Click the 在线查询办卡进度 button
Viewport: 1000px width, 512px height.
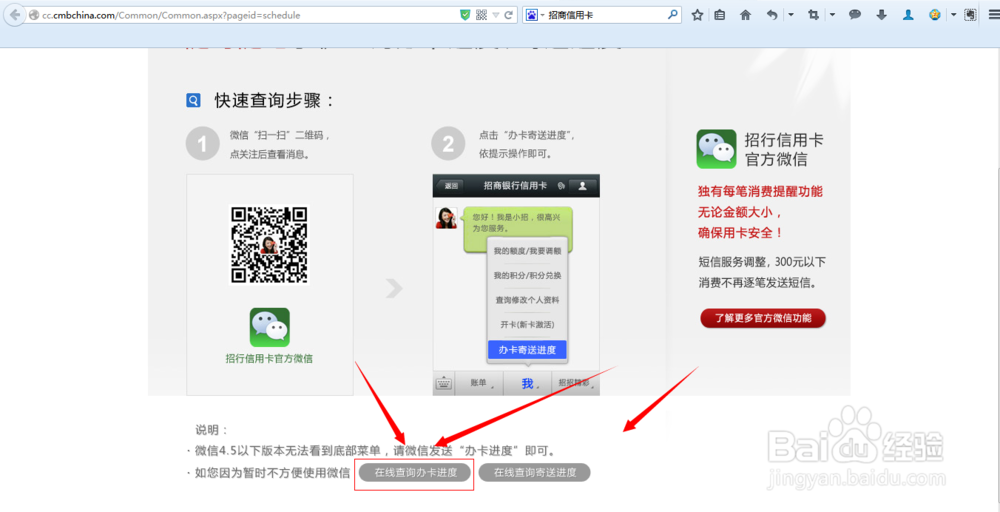[415, 472]
